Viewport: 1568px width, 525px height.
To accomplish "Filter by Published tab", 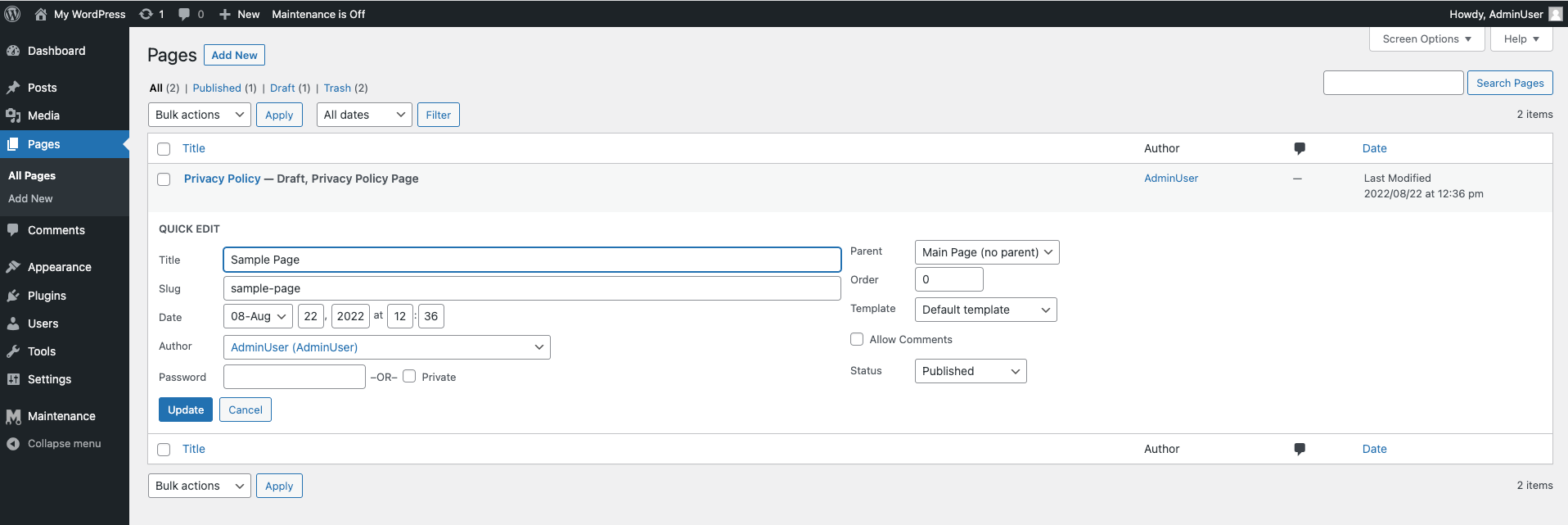I will [217, 88].
